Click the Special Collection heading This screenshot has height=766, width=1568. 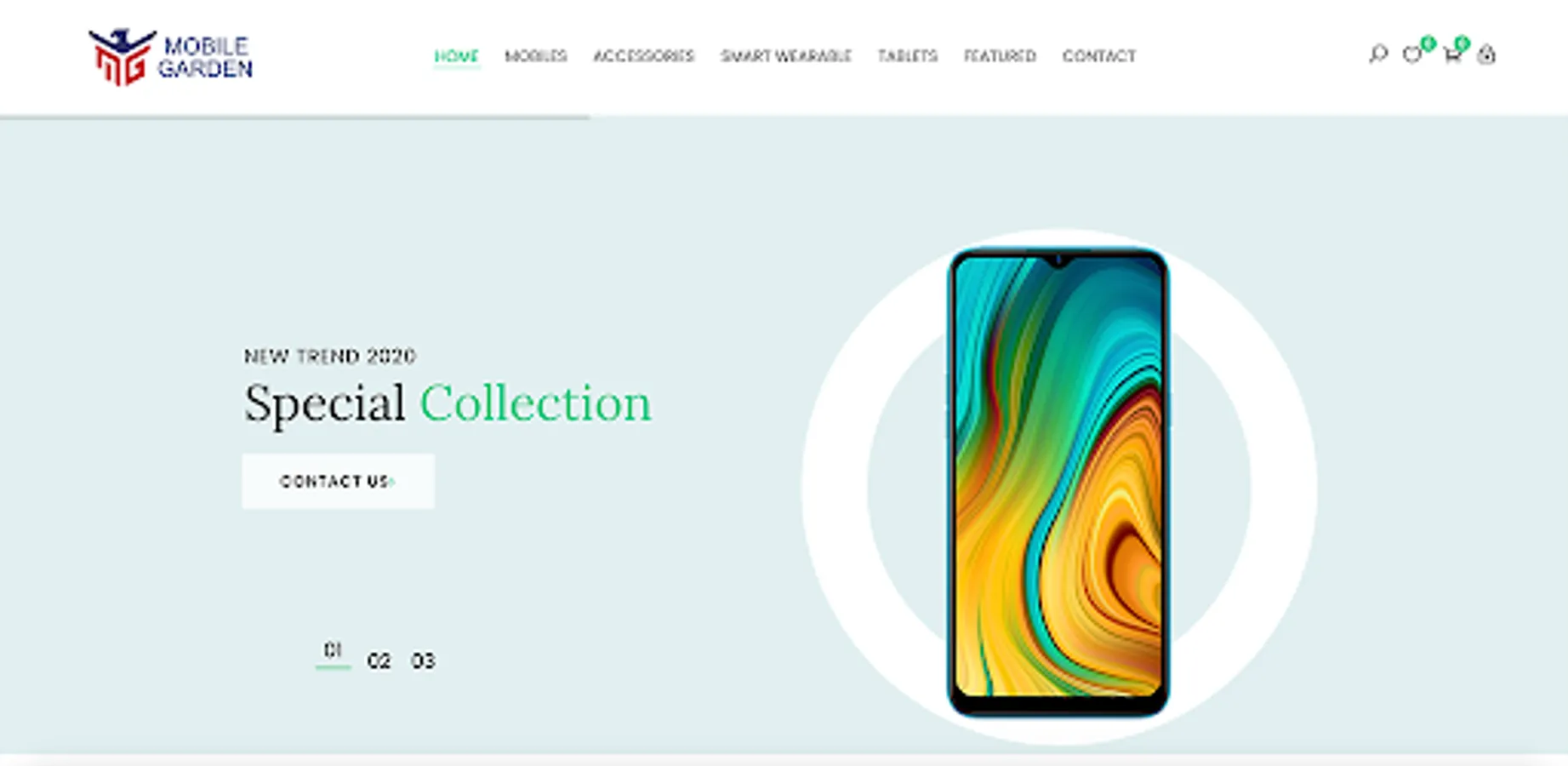tap(448, 403)
